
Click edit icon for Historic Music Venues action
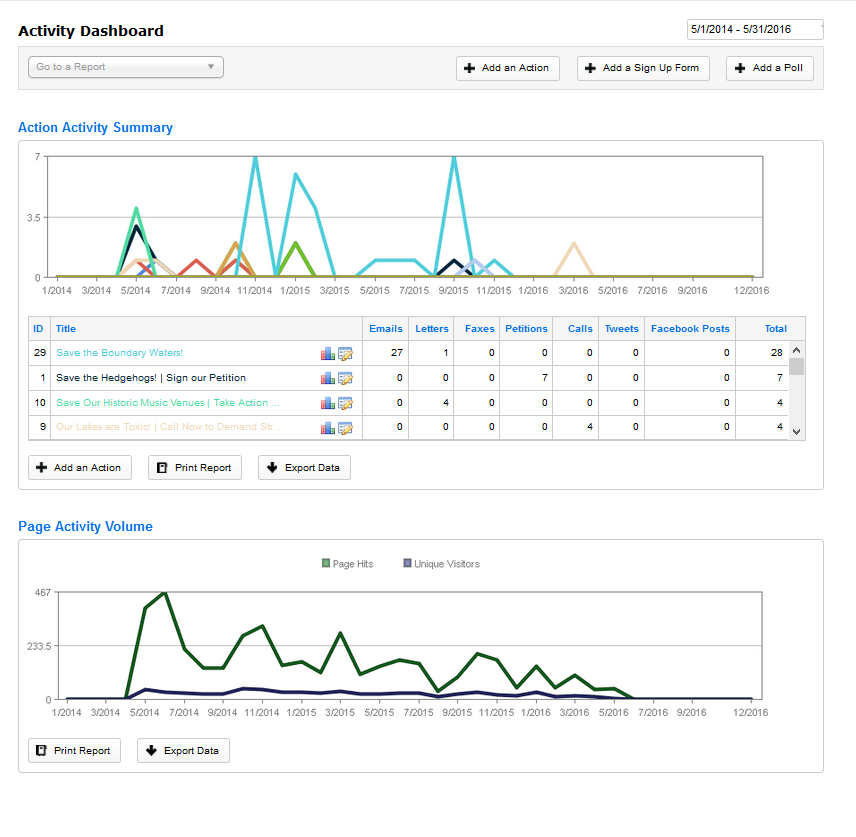point(345,403)
